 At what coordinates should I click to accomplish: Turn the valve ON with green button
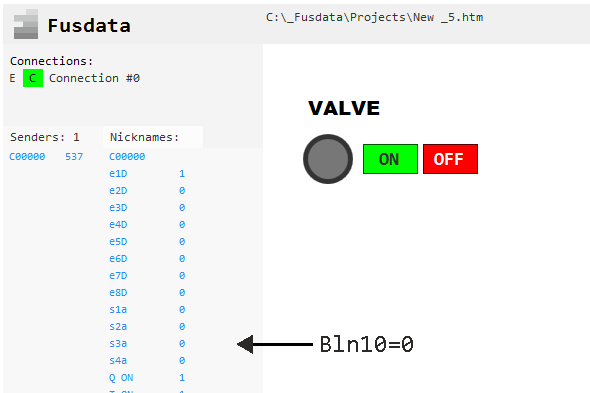[390, 159]
